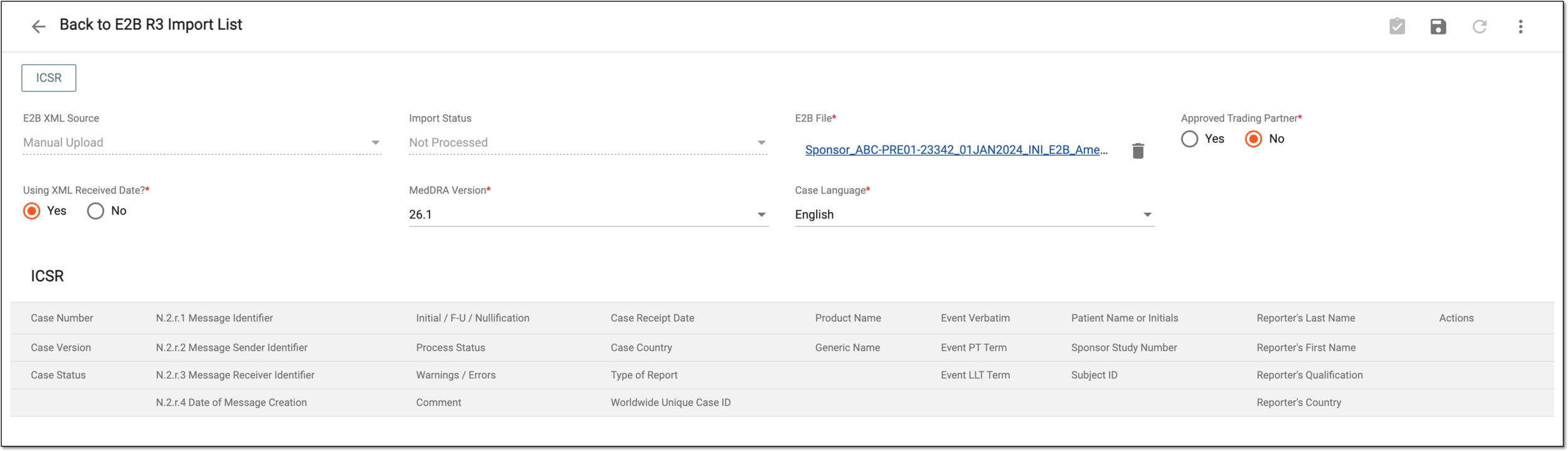Click the N.2.r.4 Date of Message Creation header
Image resolution: width=1568 pixels, height=451 pixels.
(231, 403)
